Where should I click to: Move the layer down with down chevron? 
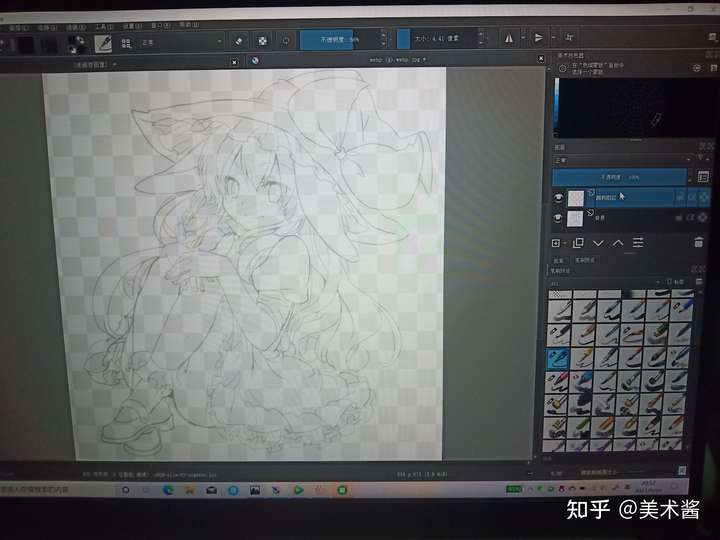pos(598,243)
